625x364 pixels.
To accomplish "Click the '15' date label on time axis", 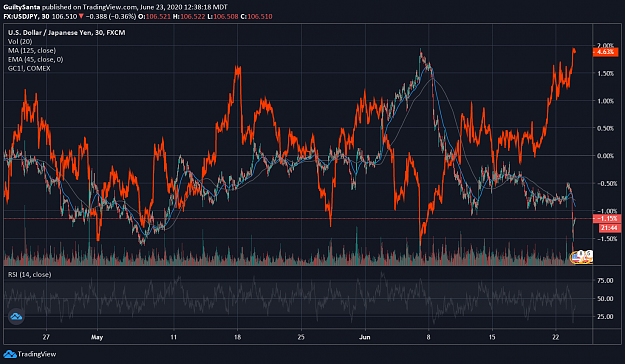I will click(x=492, y=337).
